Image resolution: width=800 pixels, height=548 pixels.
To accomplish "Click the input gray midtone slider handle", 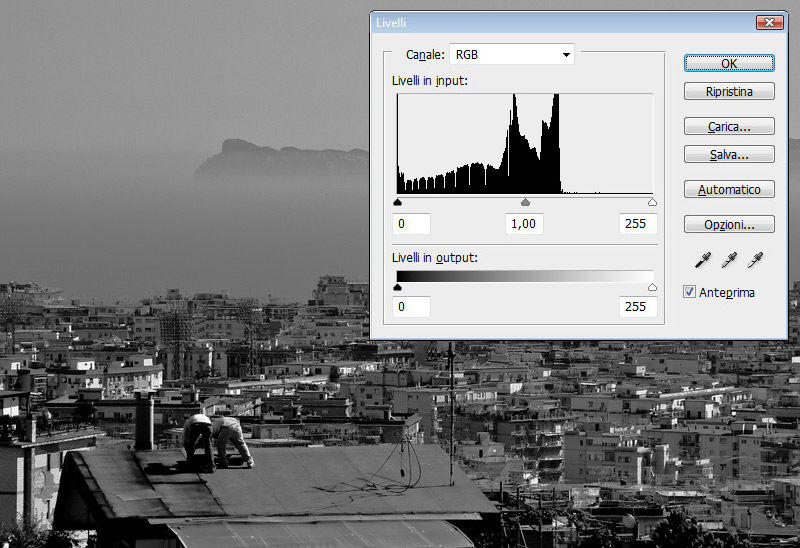I will click(x=526, y=202).
